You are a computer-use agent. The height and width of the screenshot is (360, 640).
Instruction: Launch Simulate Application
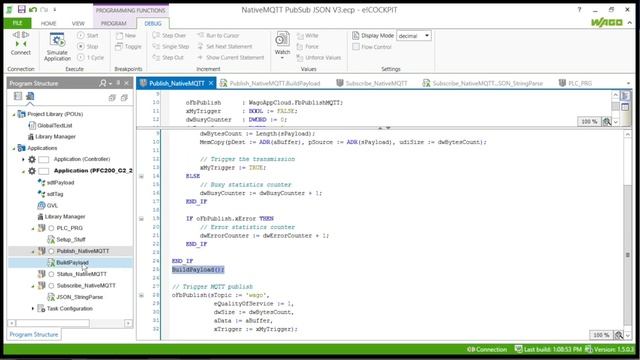click(x=57, y=47)
